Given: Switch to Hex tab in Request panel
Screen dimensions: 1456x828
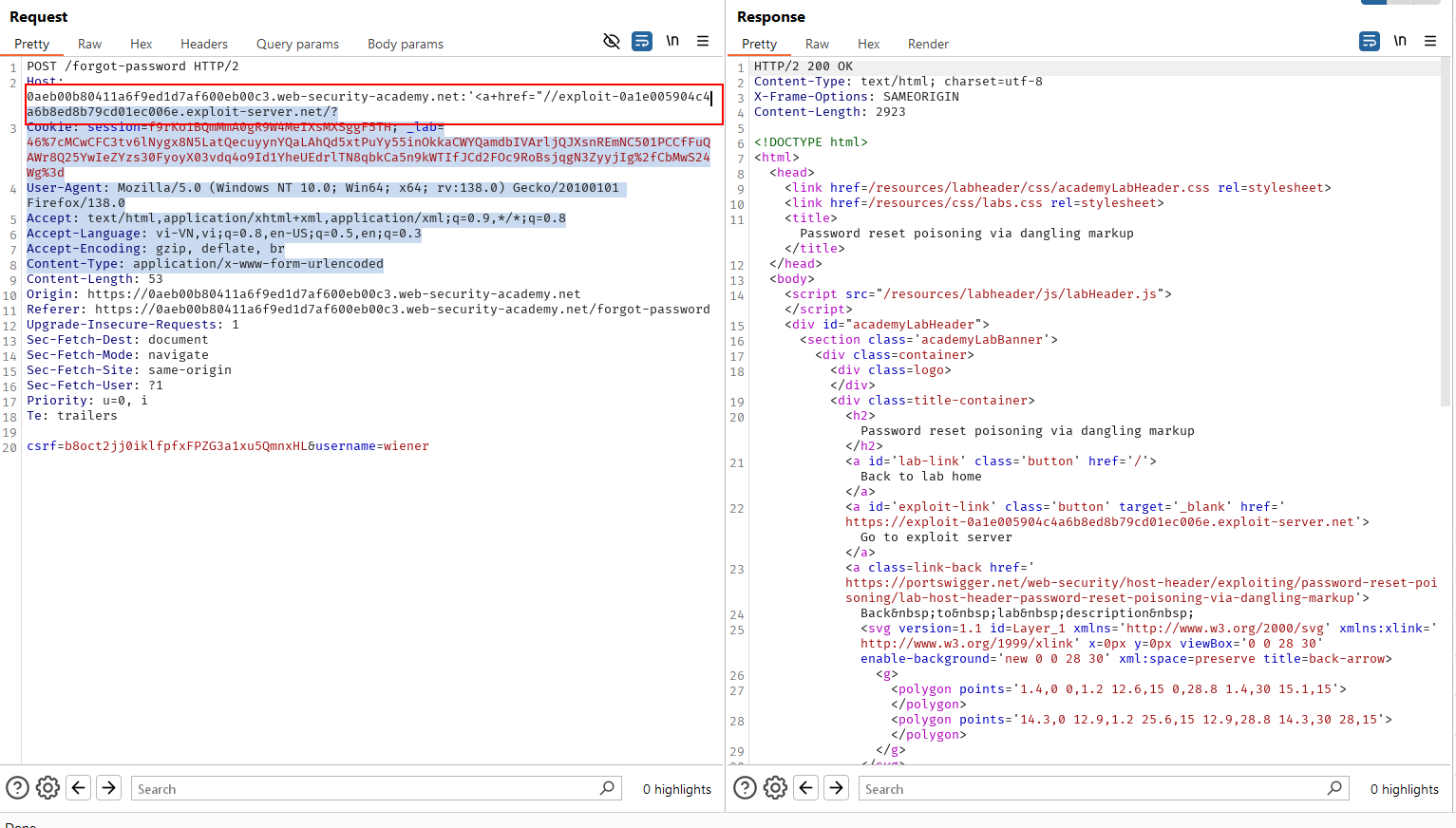Looking at the screenshot, I should click(142, 44).
